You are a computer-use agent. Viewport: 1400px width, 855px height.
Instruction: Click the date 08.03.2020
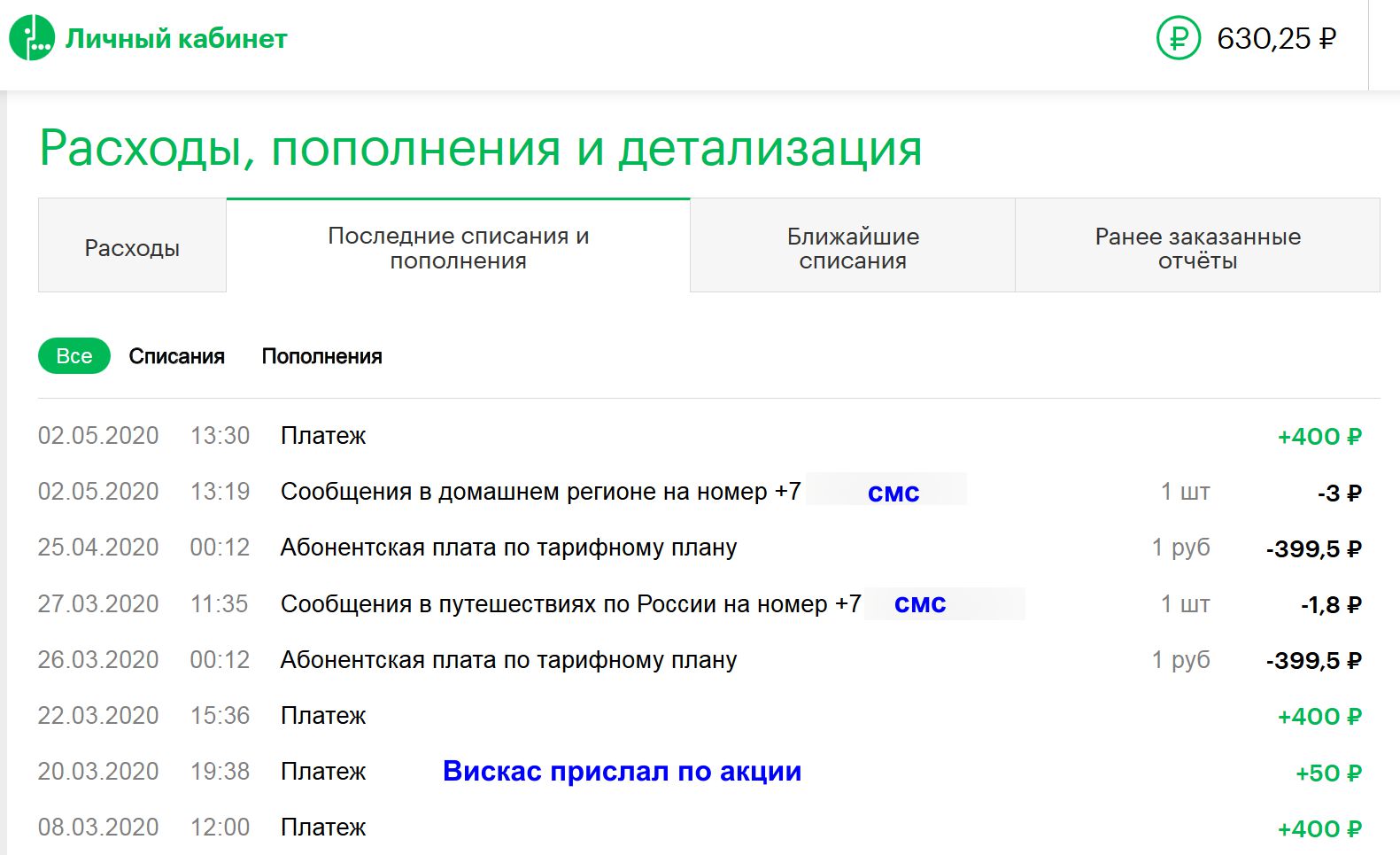pyautogui.click(x=98, y=828)
